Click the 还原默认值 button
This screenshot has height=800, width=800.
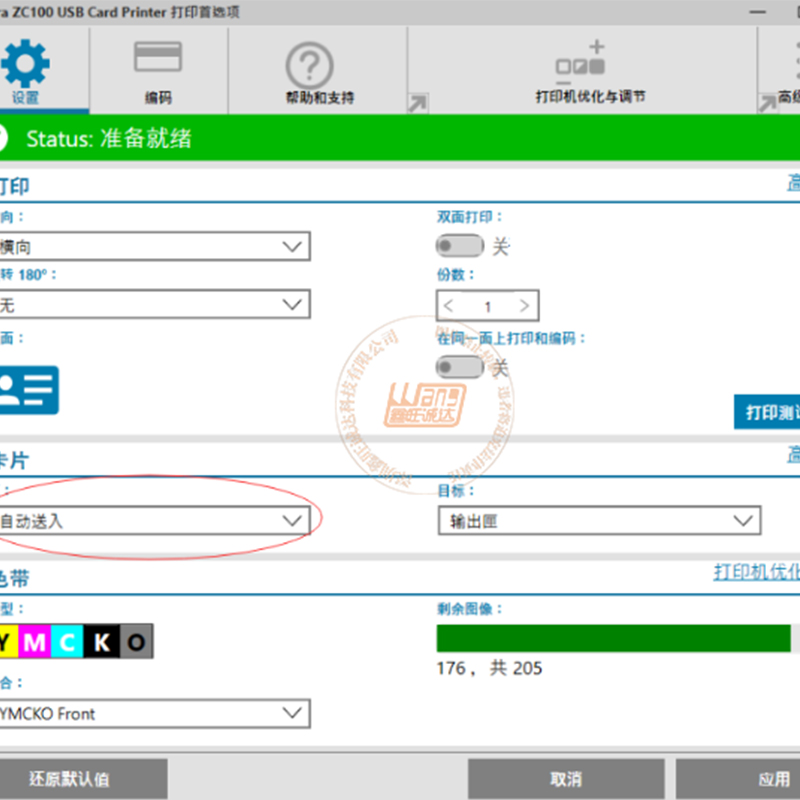84,779
